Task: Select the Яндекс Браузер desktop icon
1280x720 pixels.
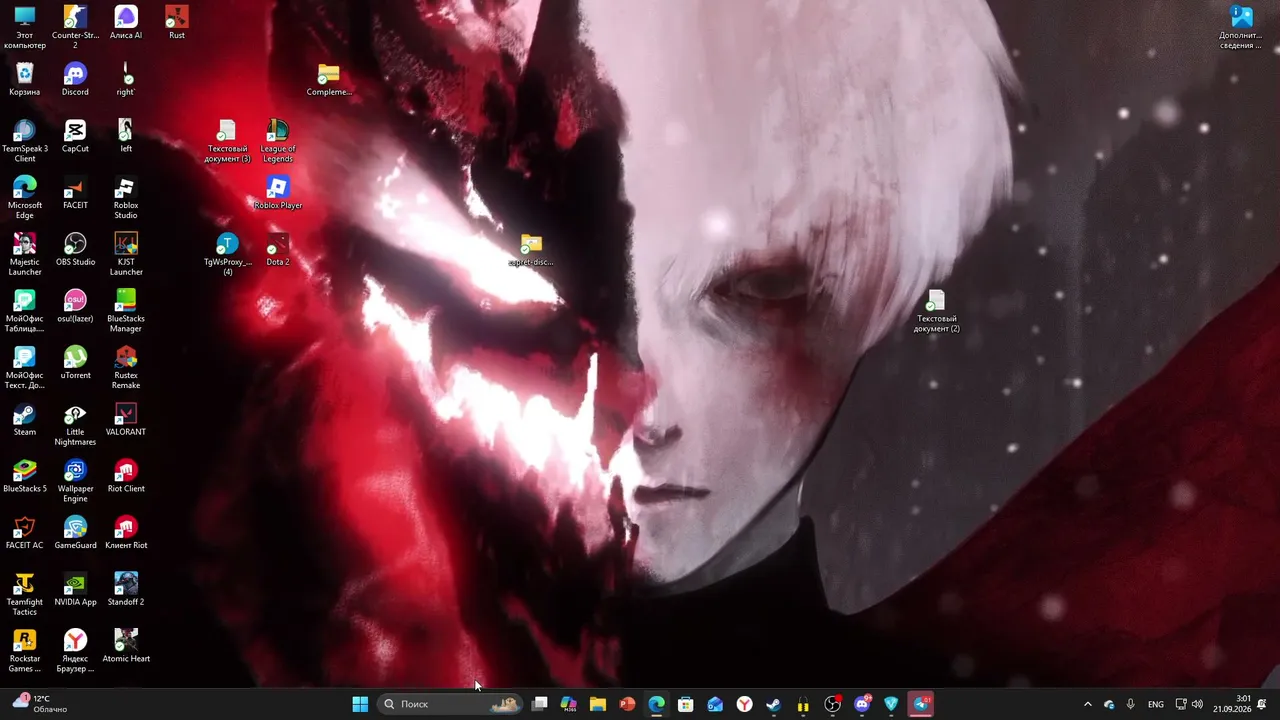Action: [x=75, y=651]
